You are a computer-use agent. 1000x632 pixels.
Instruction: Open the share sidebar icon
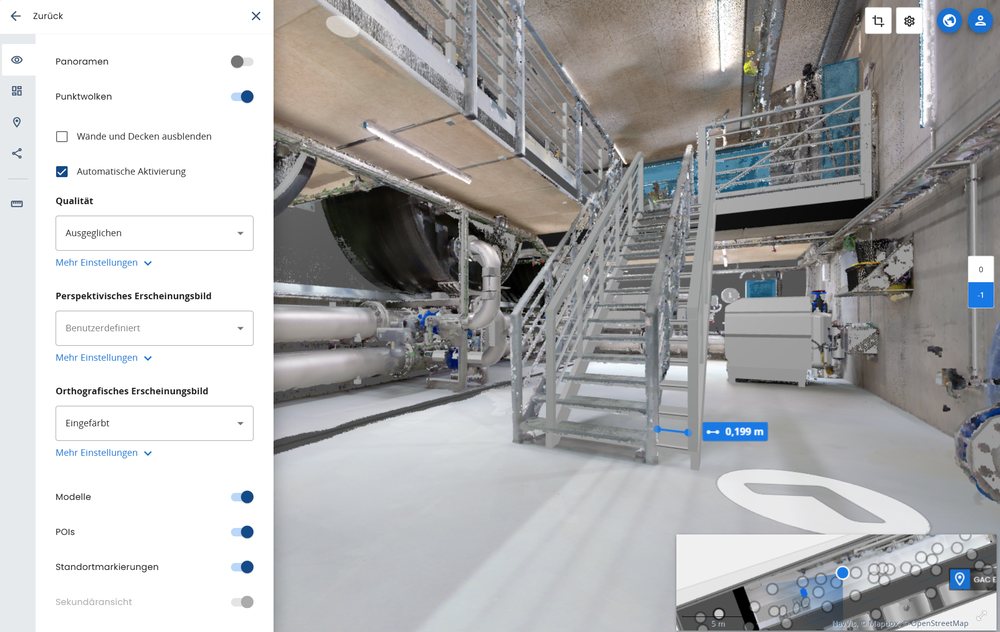tap(17, 154)
